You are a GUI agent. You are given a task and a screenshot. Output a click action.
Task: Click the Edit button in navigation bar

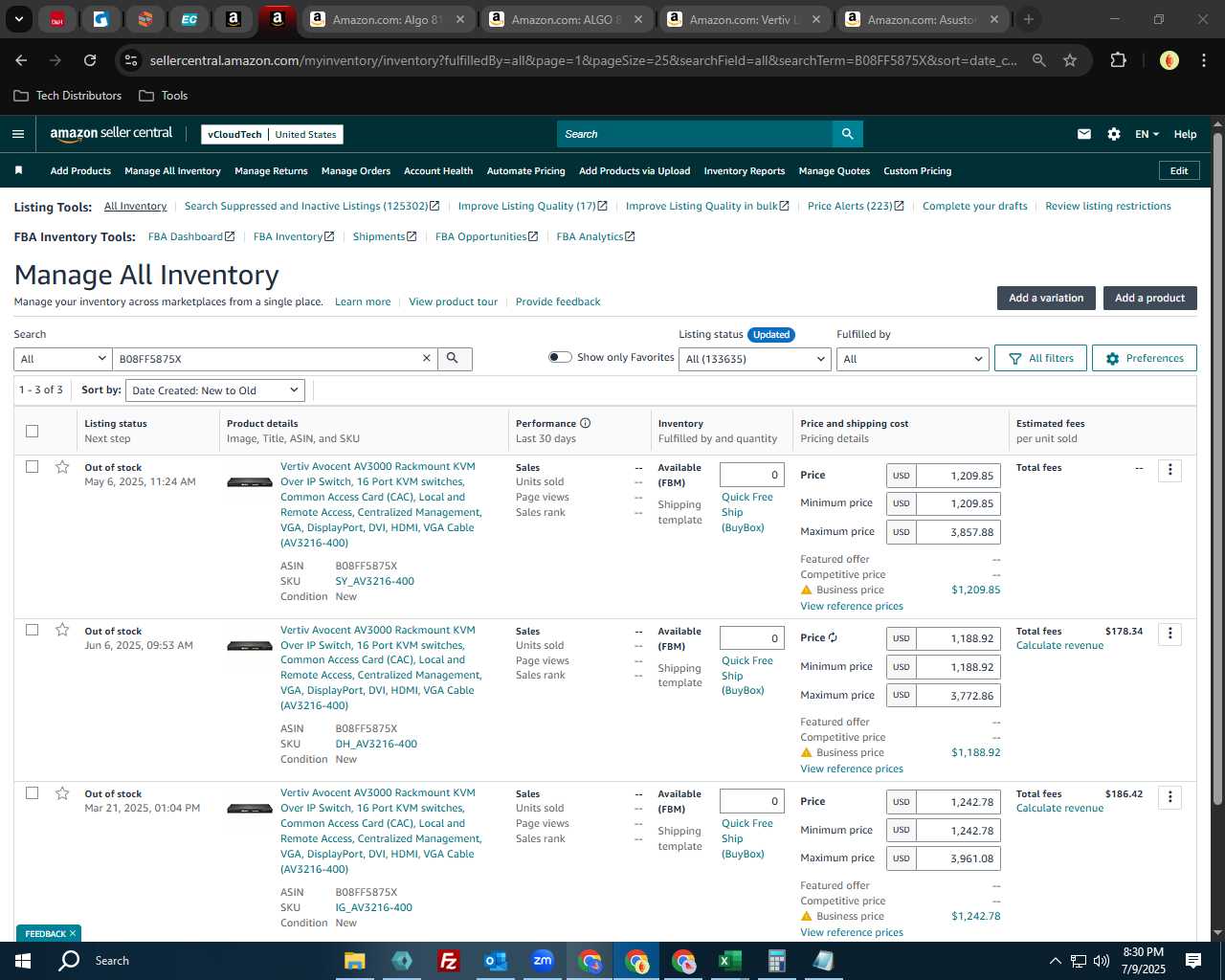pyautogui.click(x=1179, y=170)
